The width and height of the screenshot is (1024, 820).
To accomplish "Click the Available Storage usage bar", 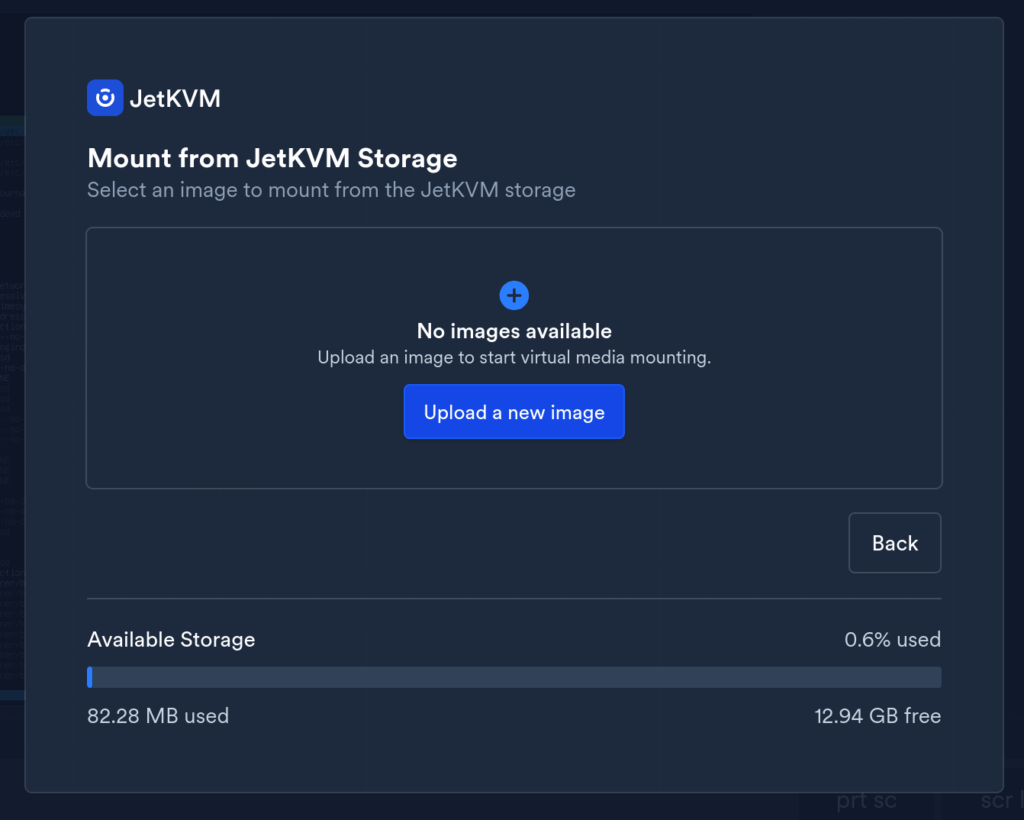I will coord(514,677).
